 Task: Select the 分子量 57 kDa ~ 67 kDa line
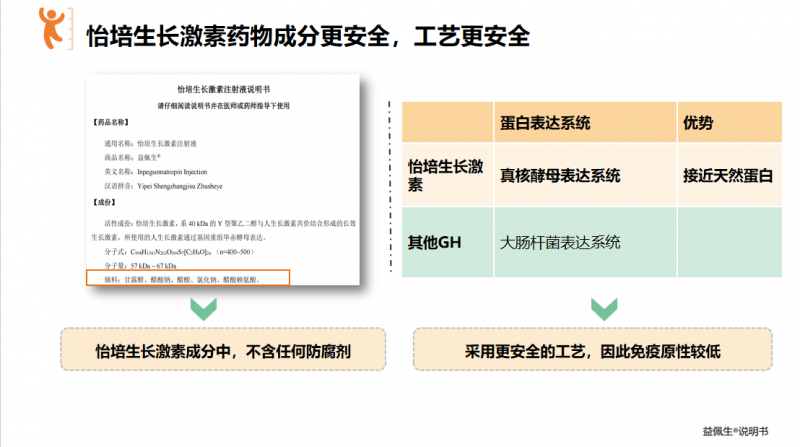click(140, 266)
